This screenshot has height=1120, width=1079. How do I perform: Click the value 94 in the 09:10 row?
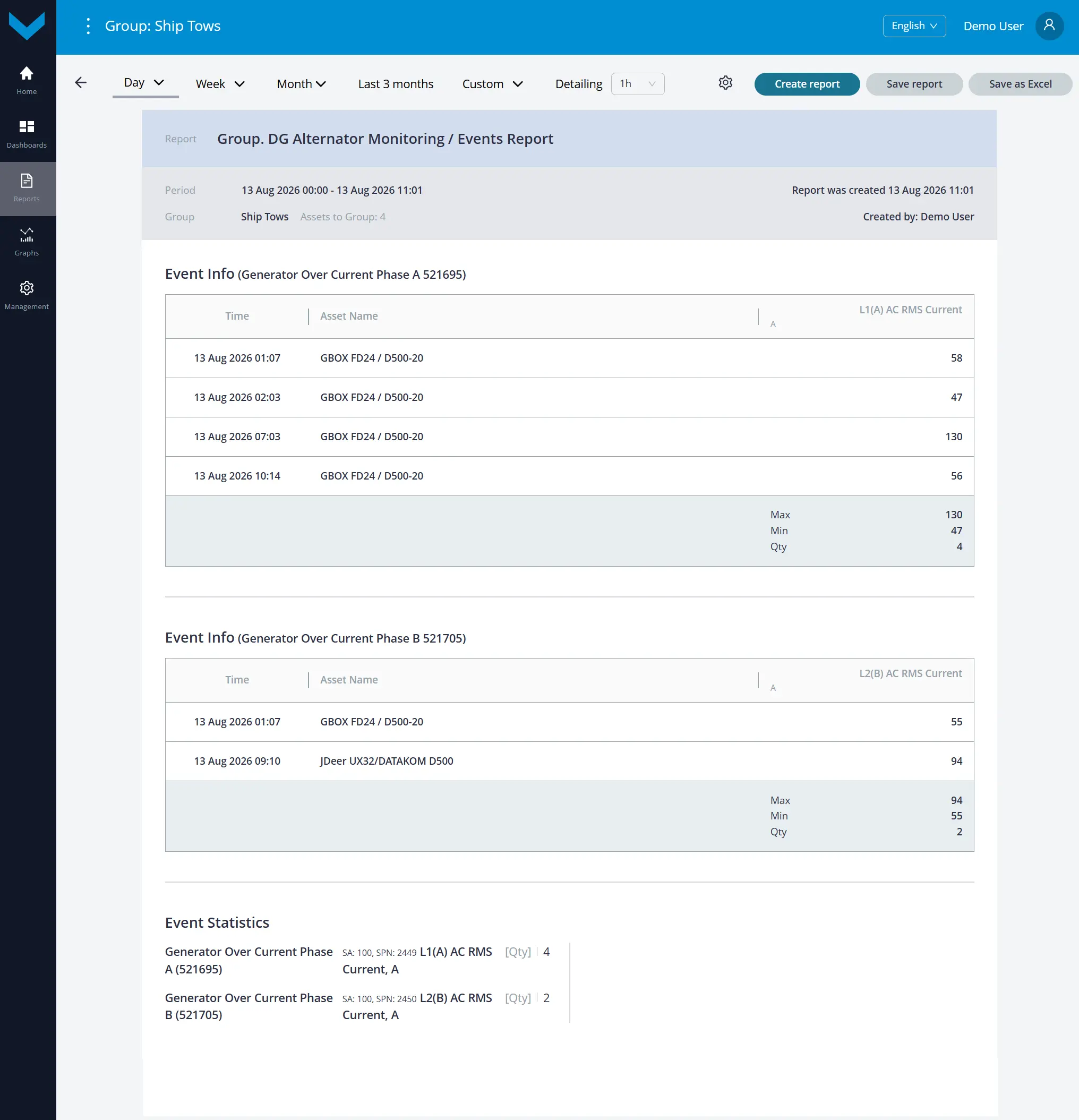click(956, 761)
